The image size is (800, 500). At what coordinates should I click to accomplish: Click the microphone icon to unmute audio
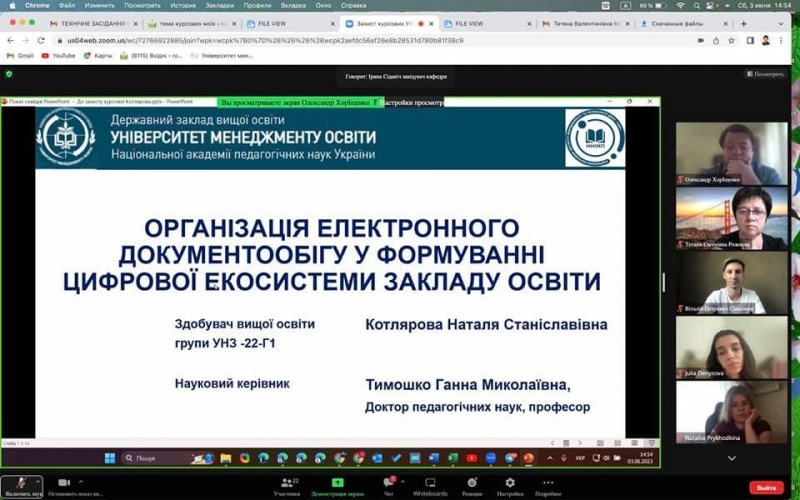point(21,482)
